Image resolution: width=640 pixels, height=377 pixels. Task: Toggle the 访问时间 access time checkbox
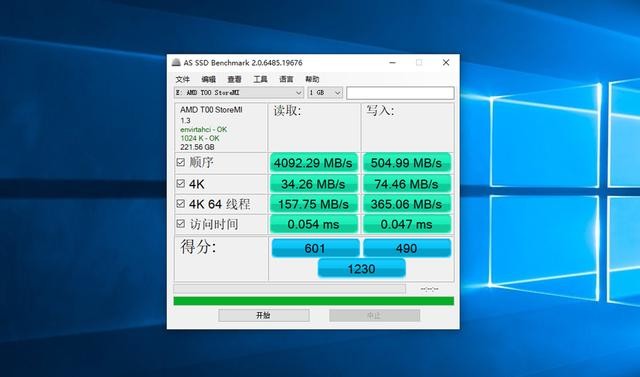coord(180,223)
